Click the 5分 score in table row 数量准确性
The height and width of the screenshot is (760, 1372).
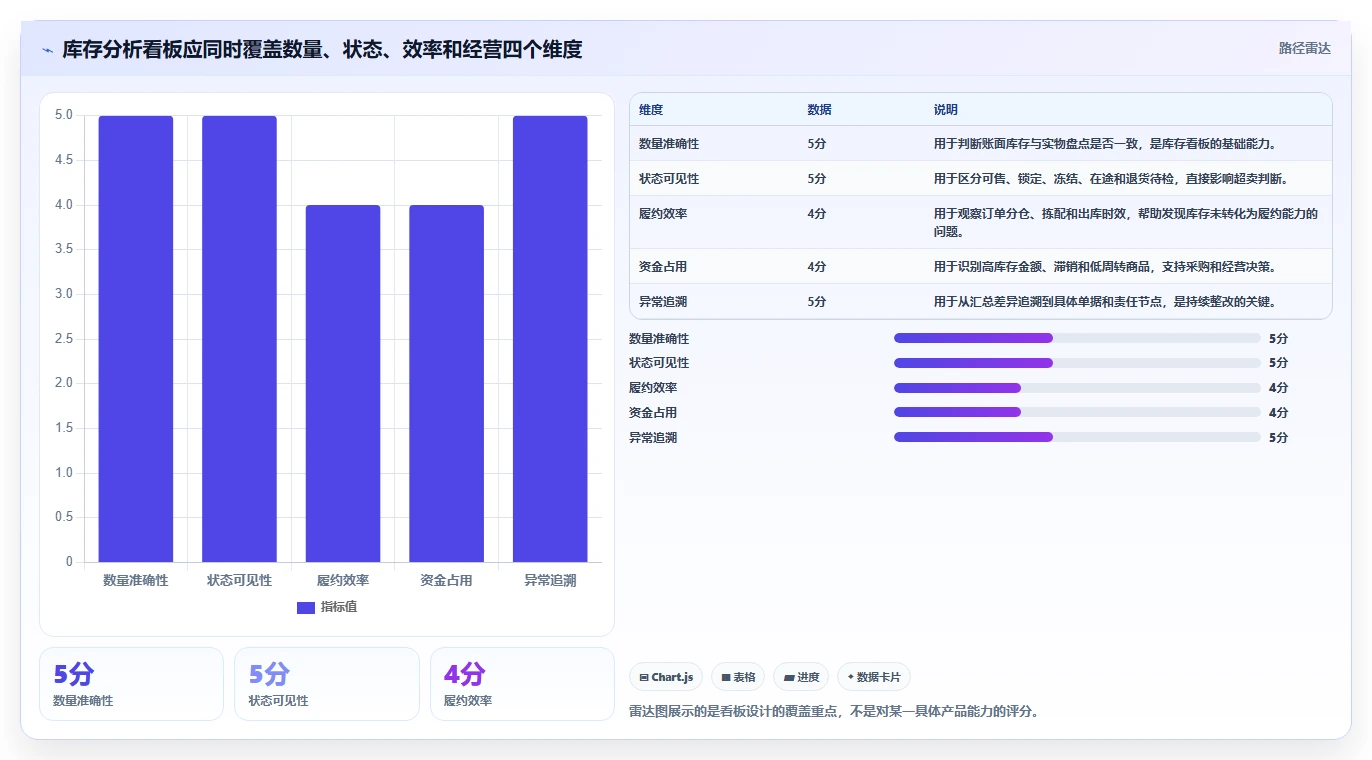click(x=817, y=144)
